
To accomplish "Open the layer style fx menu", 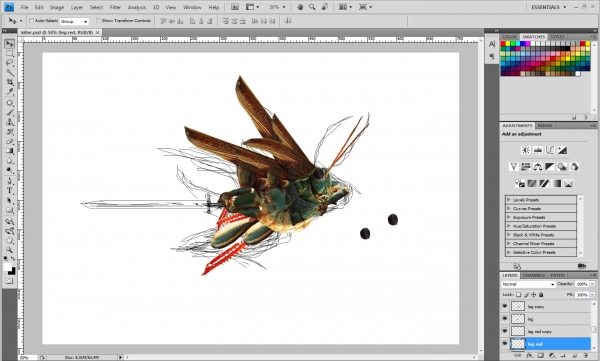I will 529,356.
